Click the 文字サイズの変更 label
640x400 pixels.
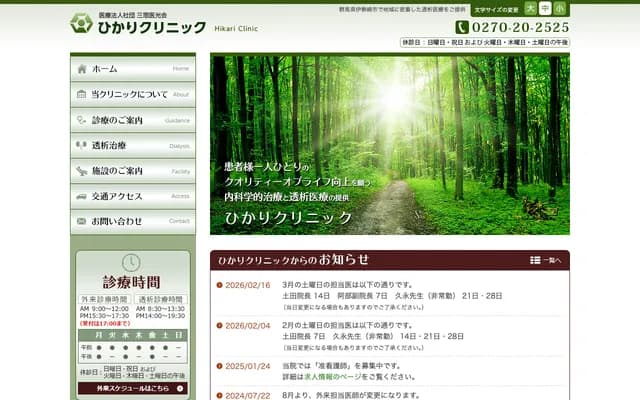pyautogui.click(x=496, y=9)
